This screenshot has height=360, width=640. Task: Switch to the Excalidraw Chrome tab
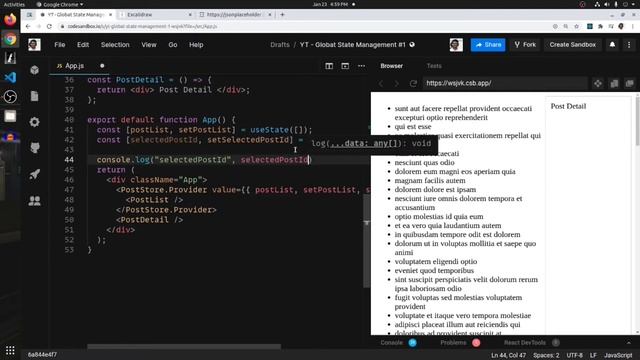(x=155, y=14)
